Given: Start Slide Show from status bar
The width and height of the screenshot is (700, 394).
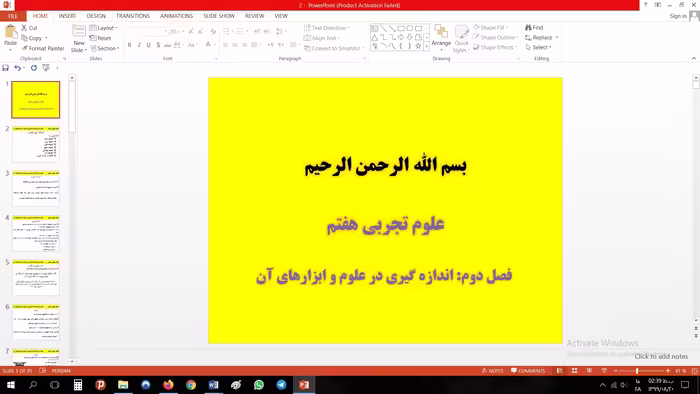Looking at the screenshot, I should tap(604, 371).
